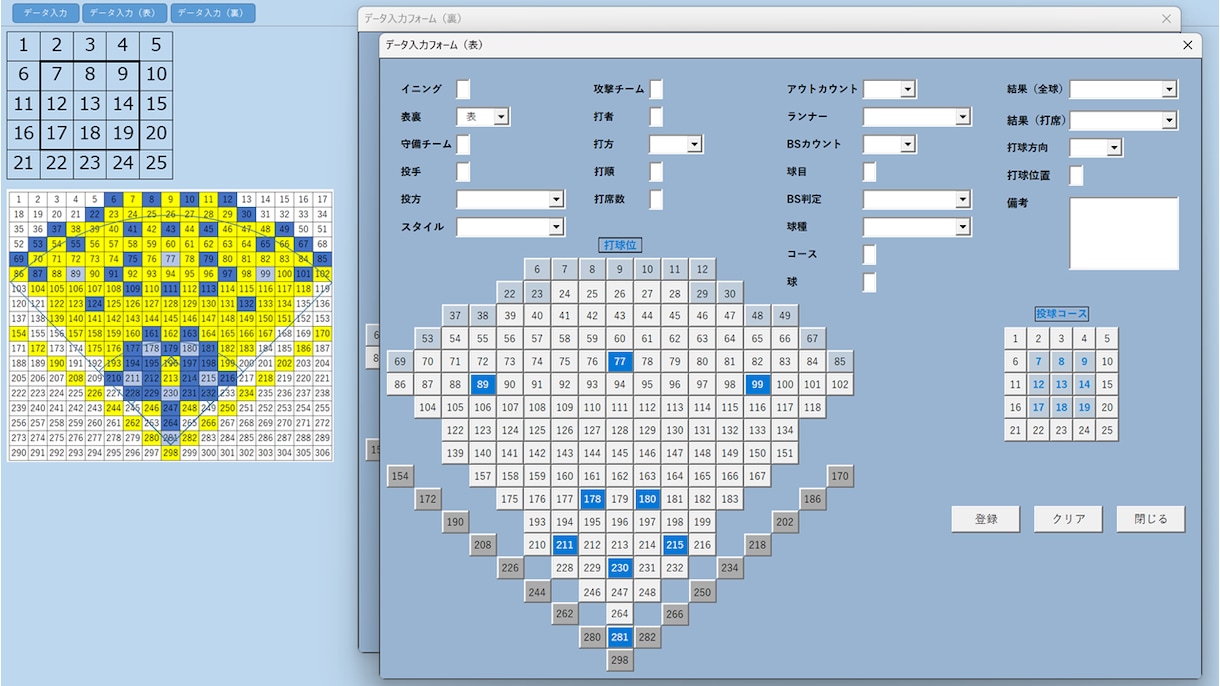This screenshot has height=686, width=1220.
Task: Open the 球種 dropdown
Action: 963,227
